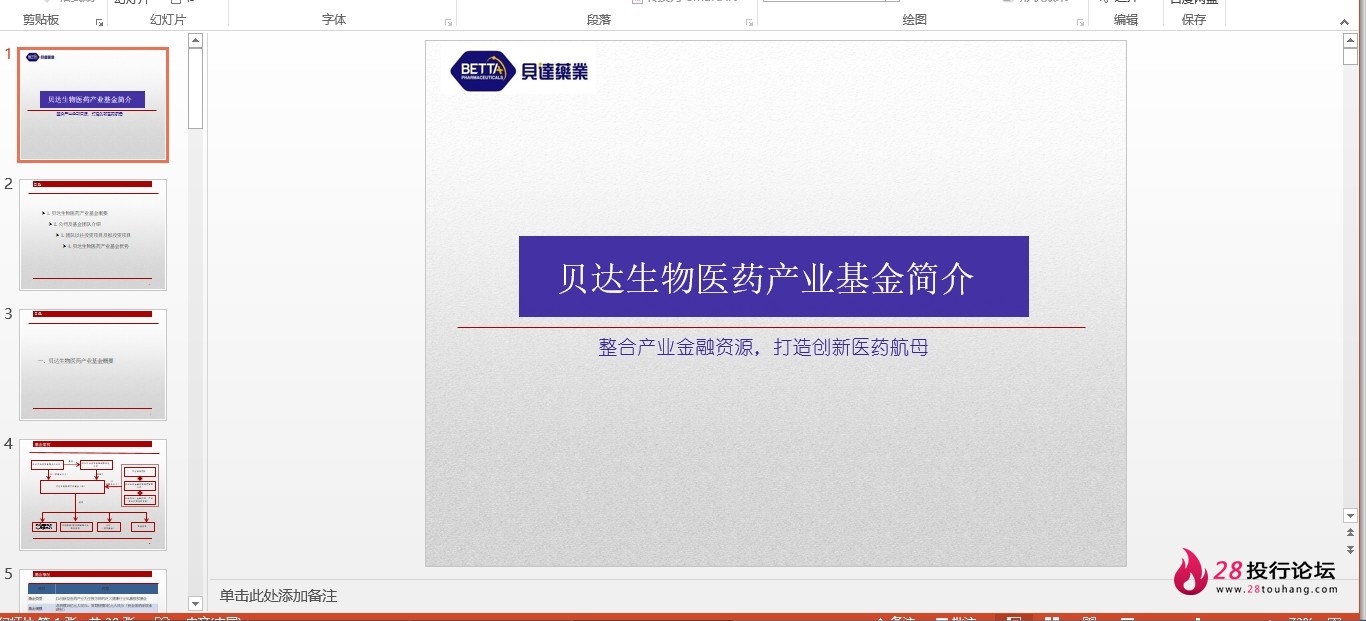Select subtitle 整合产业金融资源,打造创新医药航母
This screenshot has width=1366, height=621.
(763, 347)
